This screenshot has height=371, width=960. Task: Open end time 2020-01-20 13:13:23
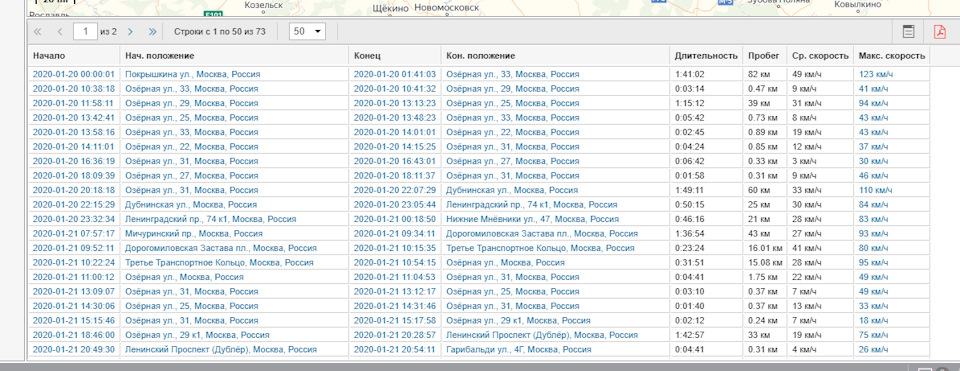tap(395, 103)
